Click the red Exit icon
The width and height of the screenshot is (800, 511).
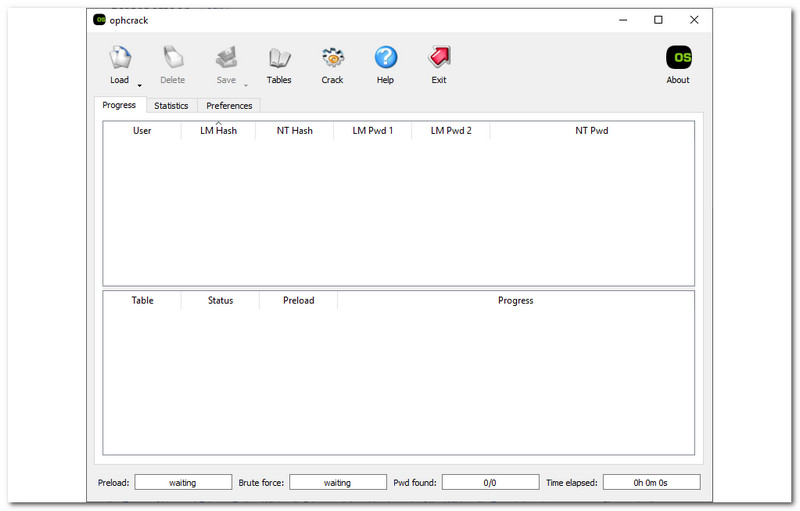pos(439,58)
